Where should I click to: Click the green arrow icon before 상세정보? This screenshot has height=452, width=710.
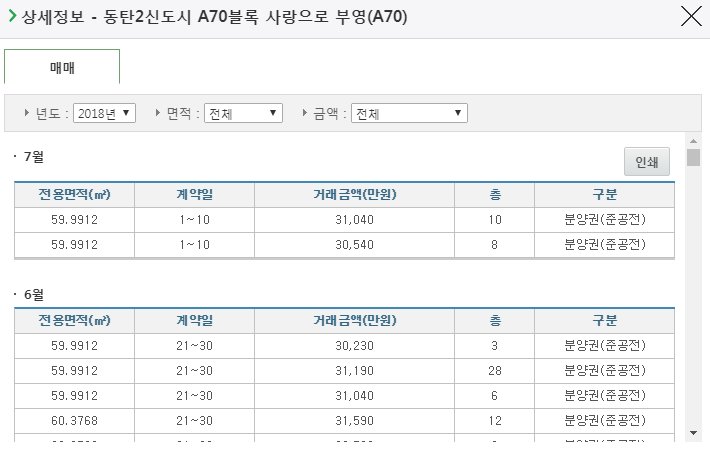coord(12,16)
